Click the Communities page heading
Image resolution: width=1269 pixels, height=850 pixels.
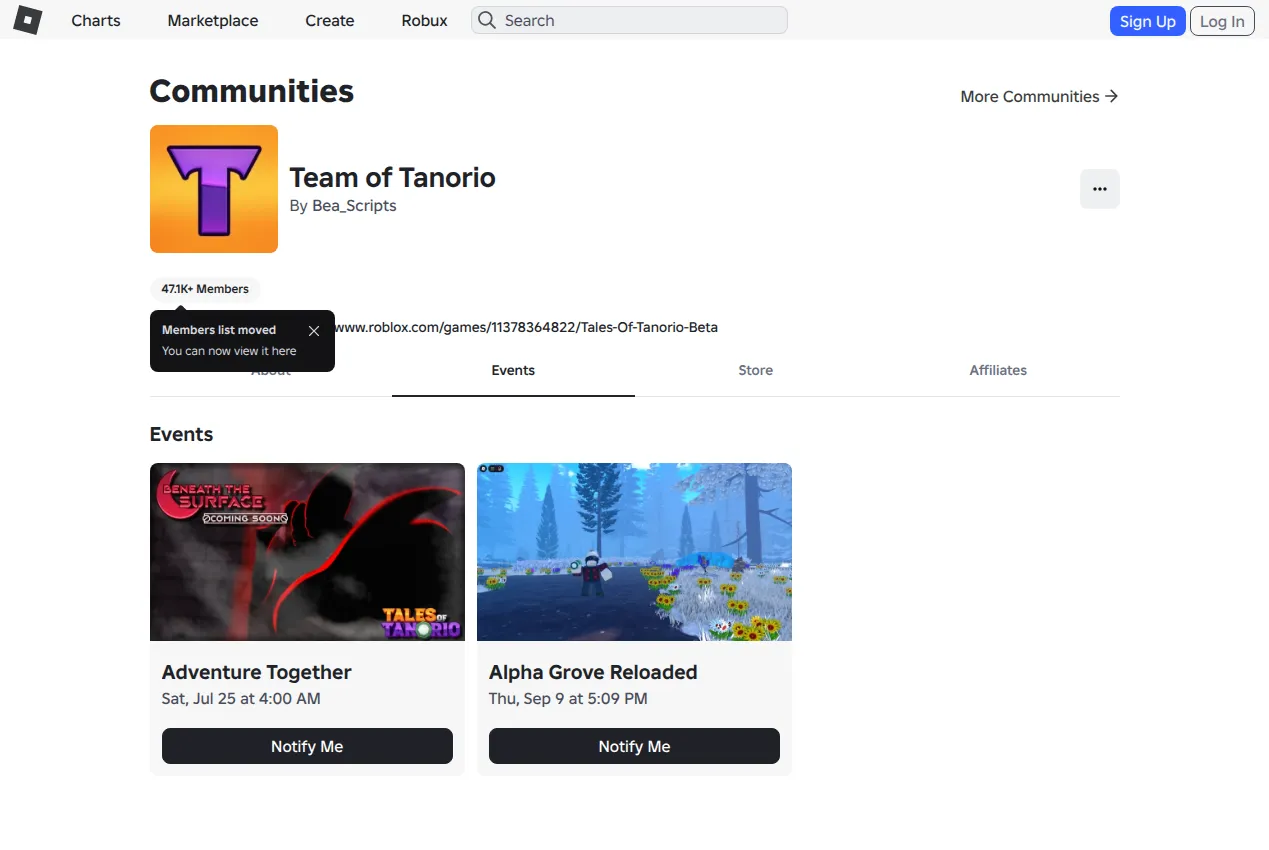tap(252, 91)
